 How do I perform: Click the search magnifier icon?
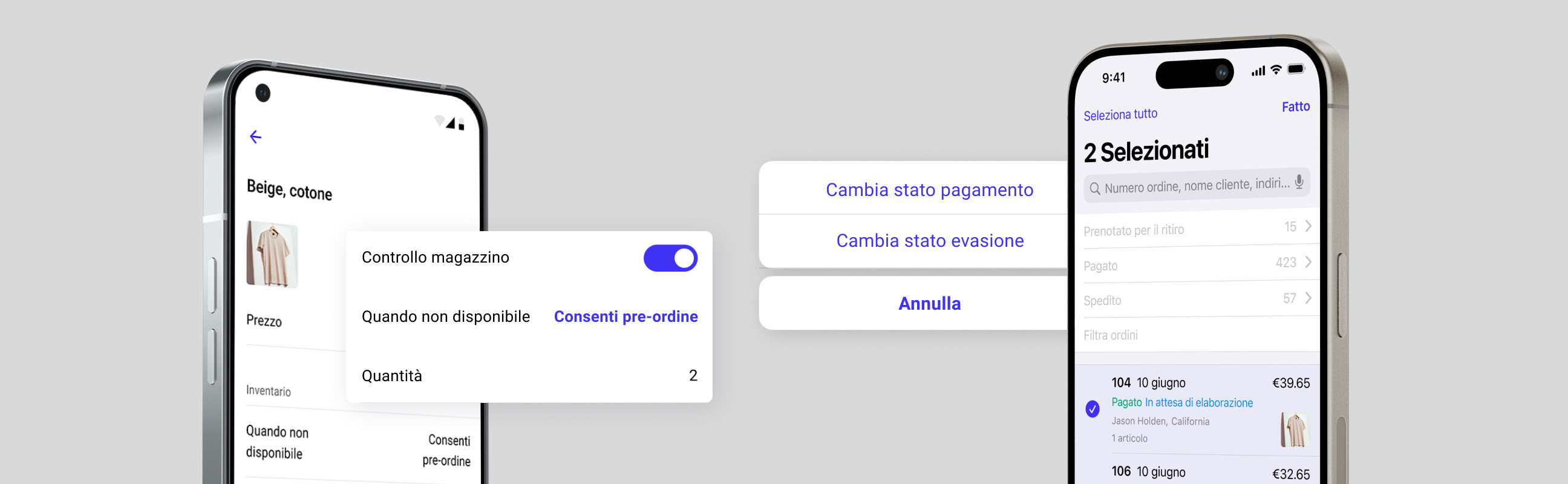pyautogui.click(x=1094, y=189)
